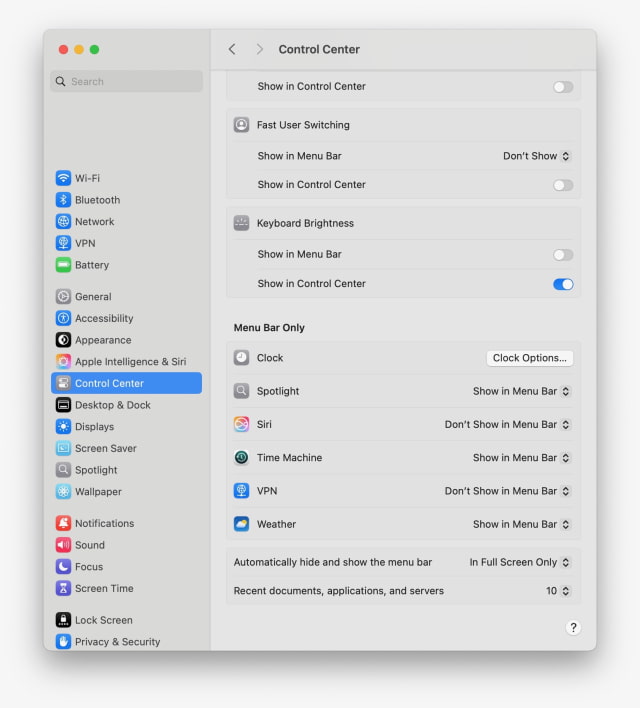
Task: Click the Clock icon in Menu Bar Only
Action: (x=241, y=358)
